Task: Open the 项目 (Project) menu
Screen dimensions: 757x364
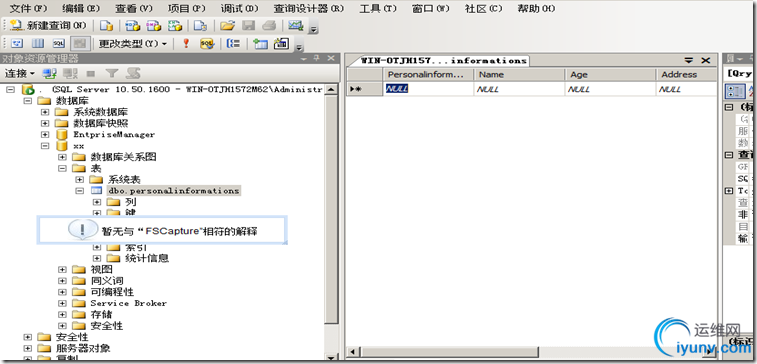Action: point(186,8)
